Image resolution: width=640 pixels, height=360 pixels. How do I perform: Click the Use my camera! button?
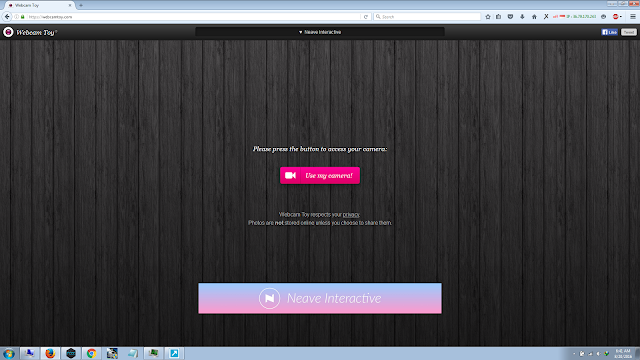point(320,176)
